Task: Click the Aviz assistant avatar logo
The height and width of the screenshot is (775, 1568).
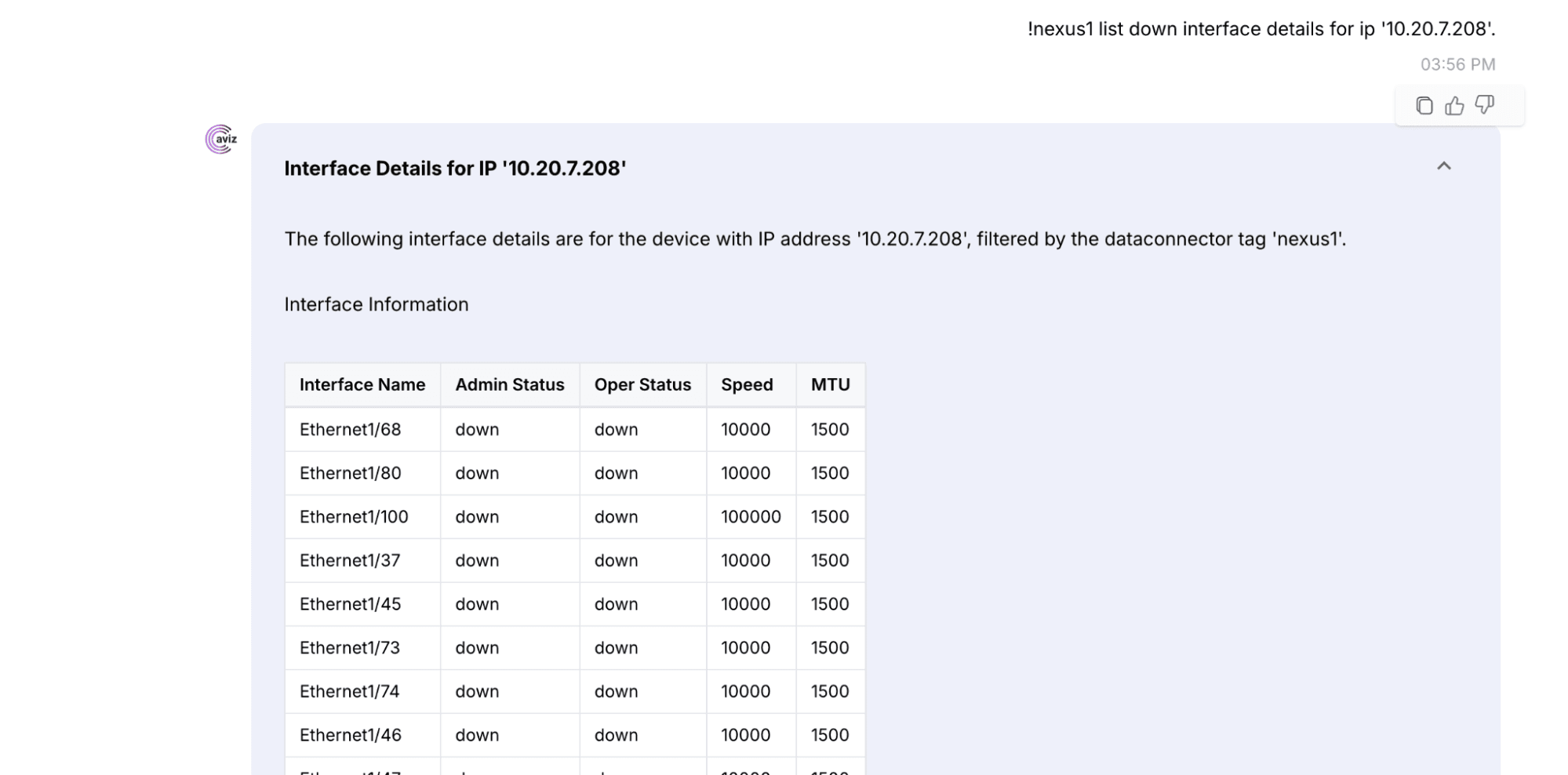Action: (x=220, y=140)
